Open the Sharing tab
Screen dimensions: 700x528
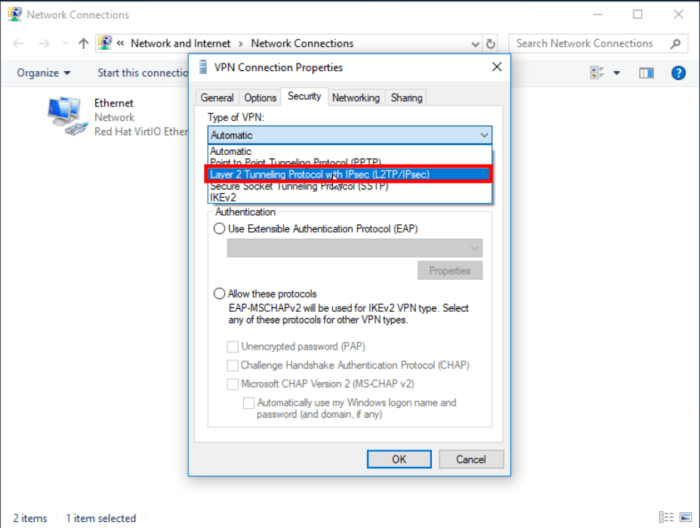(406, 97)
